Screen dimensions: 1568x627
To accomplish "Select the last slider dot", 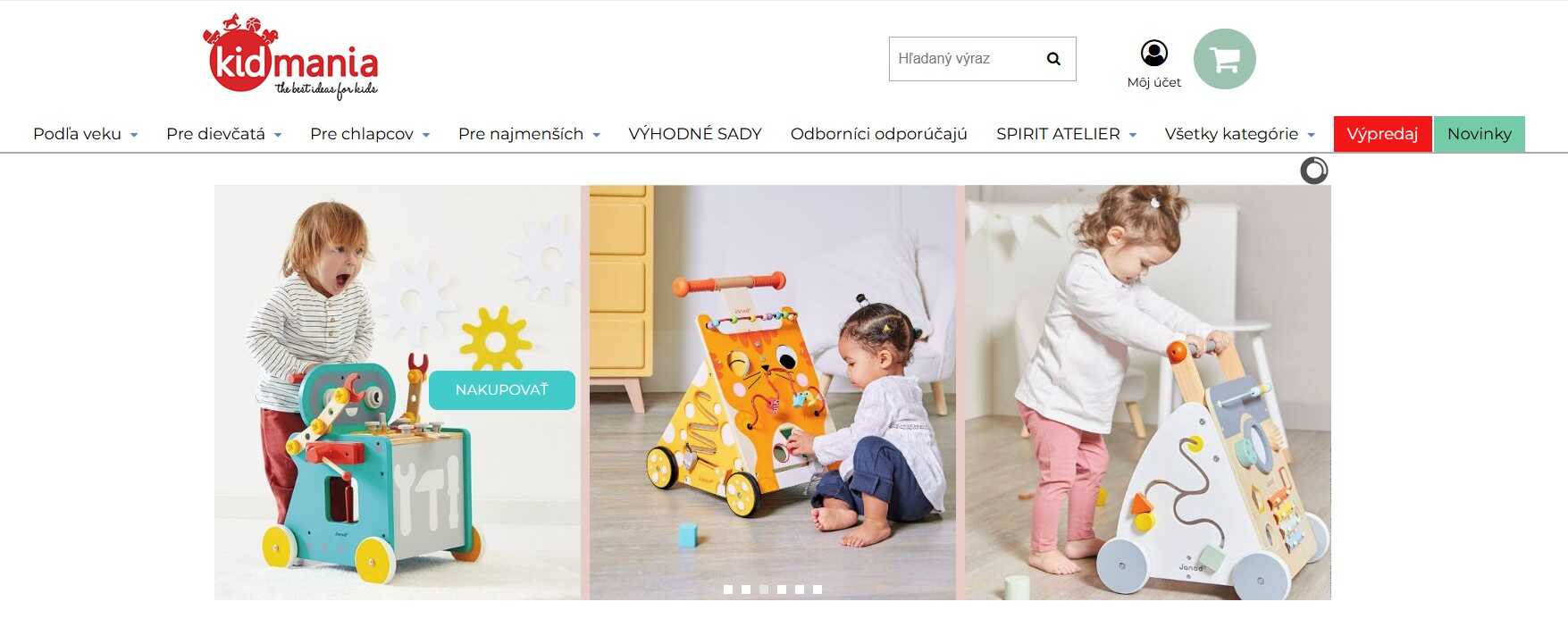I will point(818,589).
